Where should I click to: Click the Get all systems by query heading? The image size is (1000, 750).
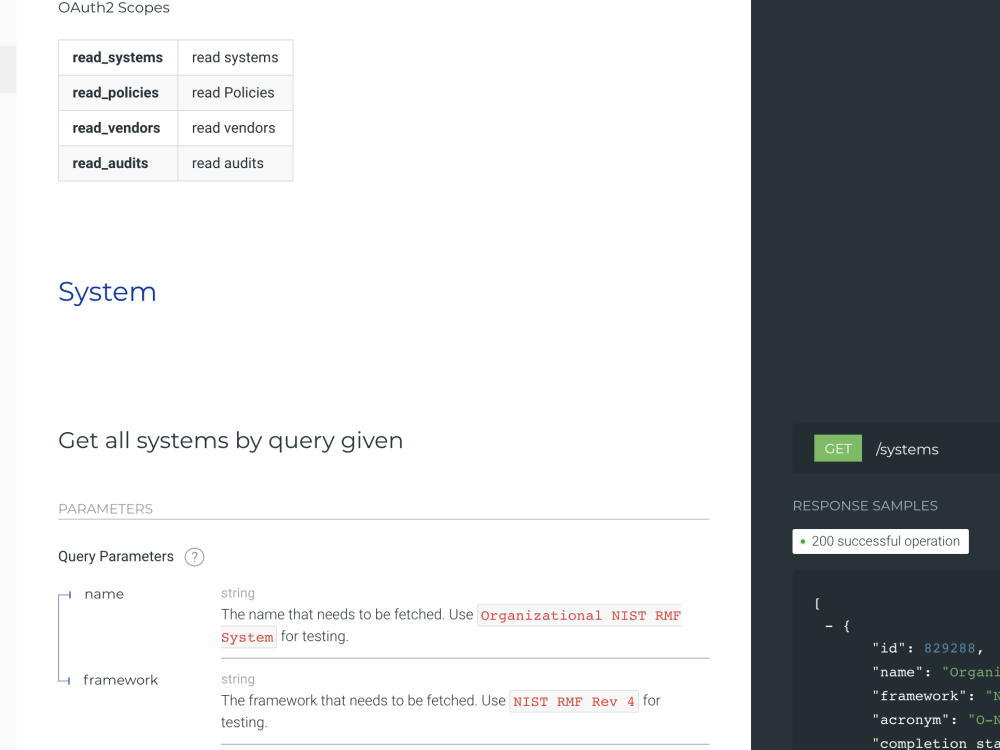tap(229, 440)
